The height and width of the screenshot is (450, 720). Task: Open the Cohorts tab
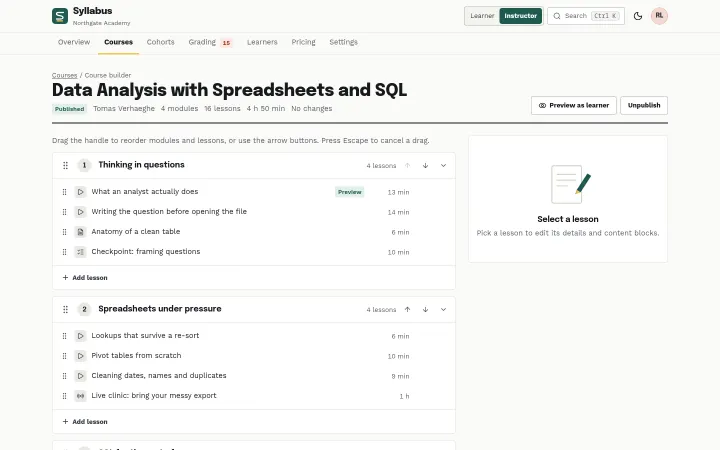tap(160, 42)
